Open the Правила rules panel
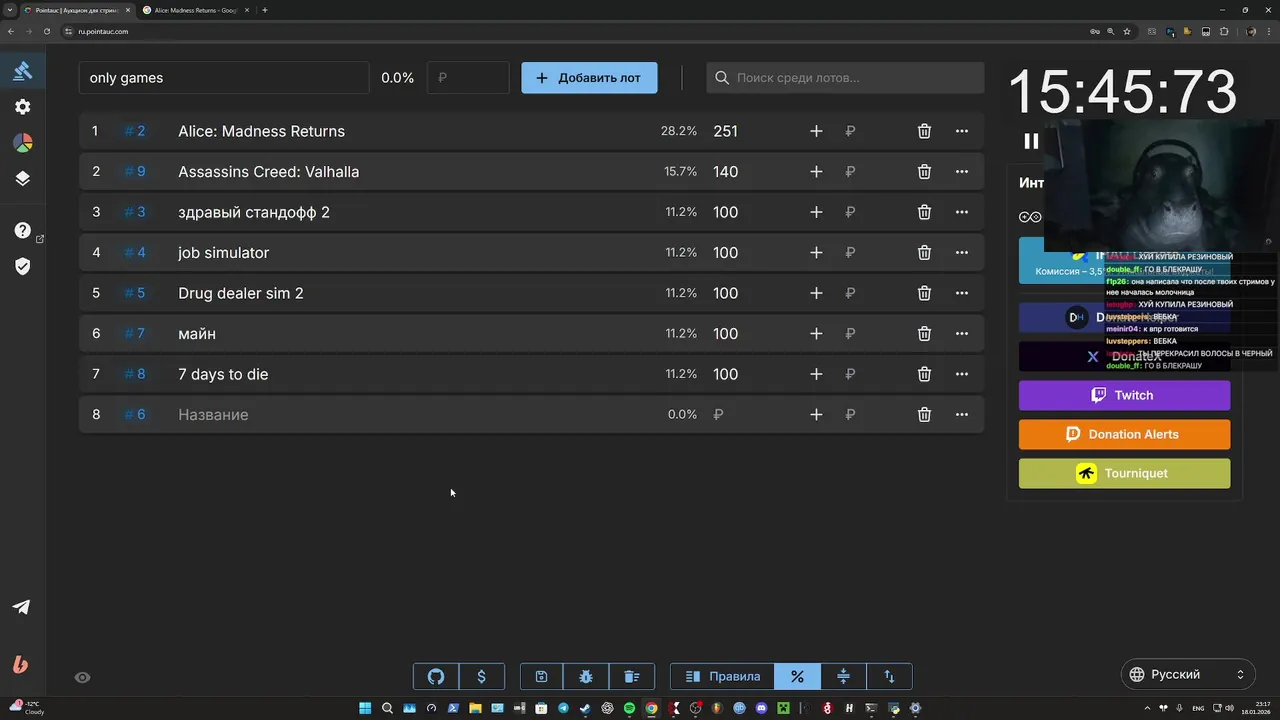Viewport: 1280px width, 720px height. (x=723, y=676)
